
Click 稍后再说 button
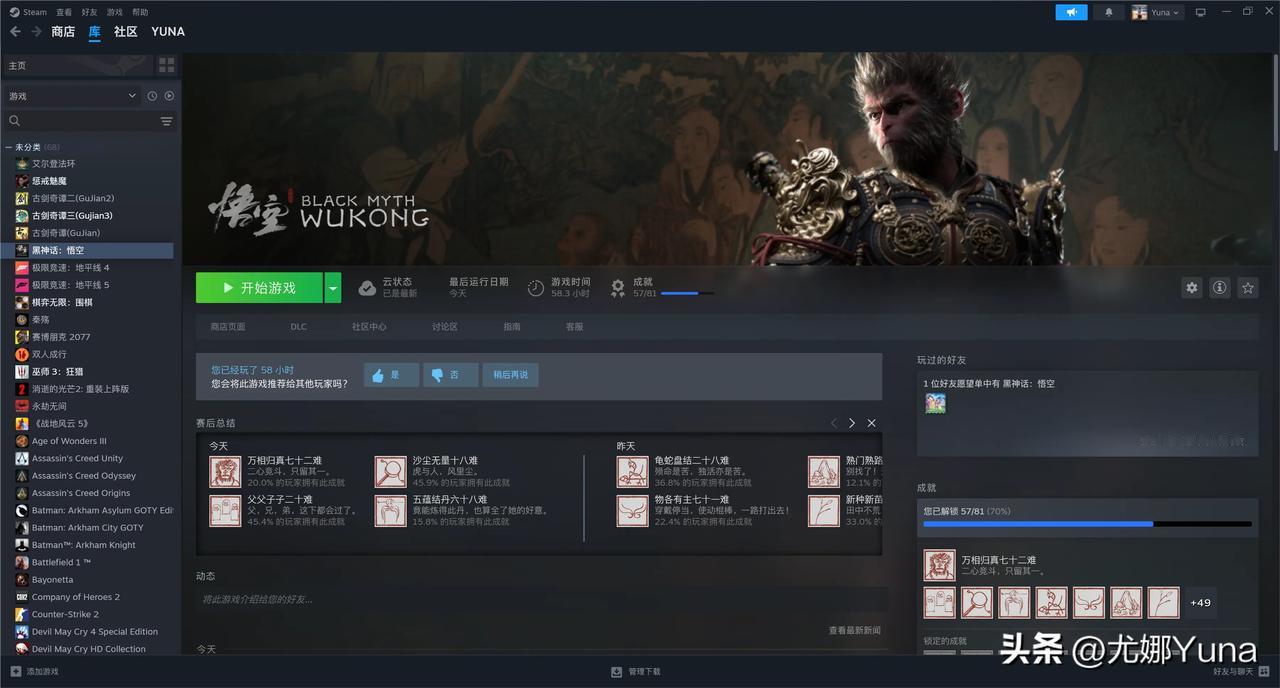(x=510, y=375)
